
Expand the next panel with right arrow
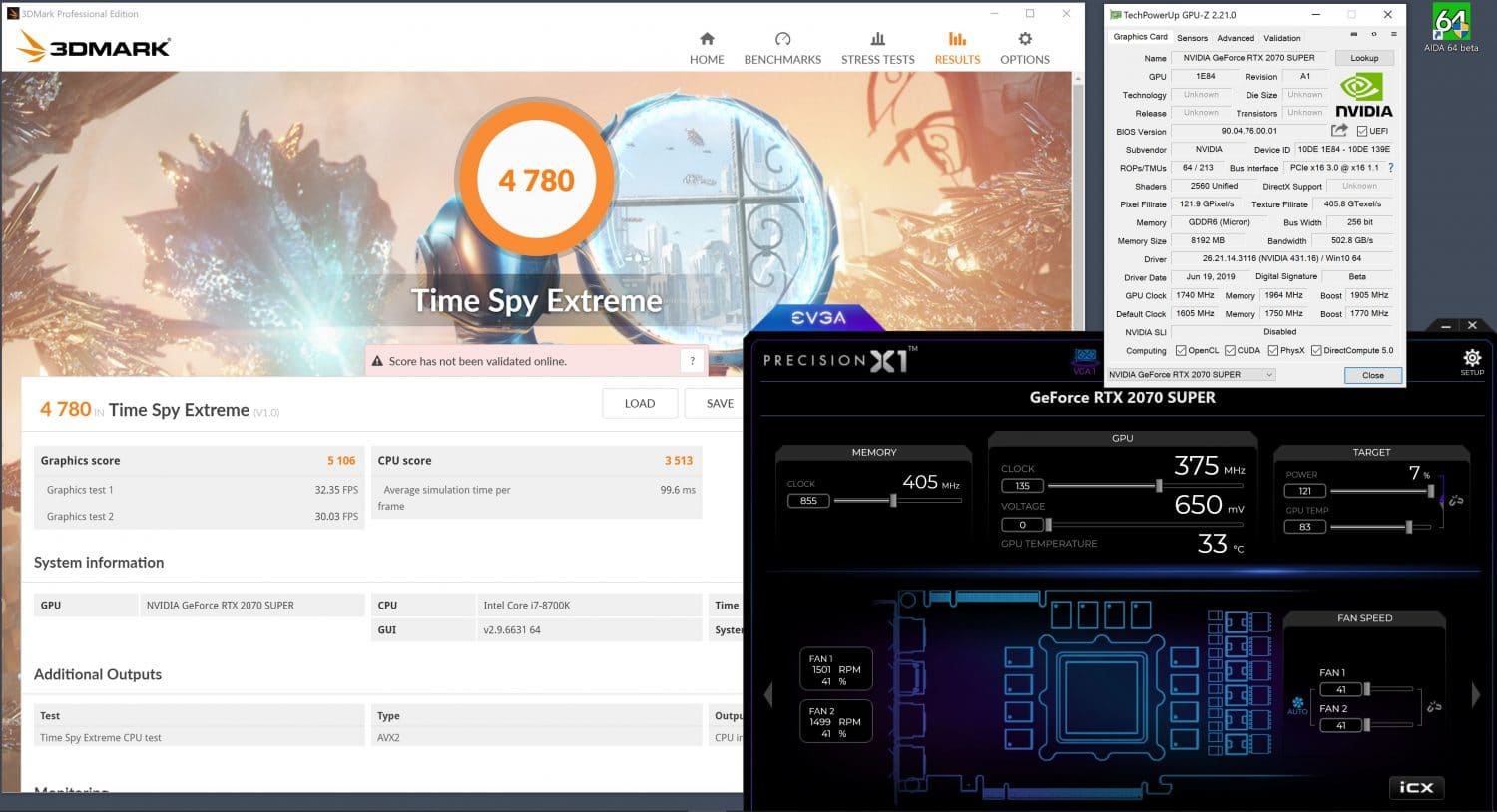(1475, 694)
